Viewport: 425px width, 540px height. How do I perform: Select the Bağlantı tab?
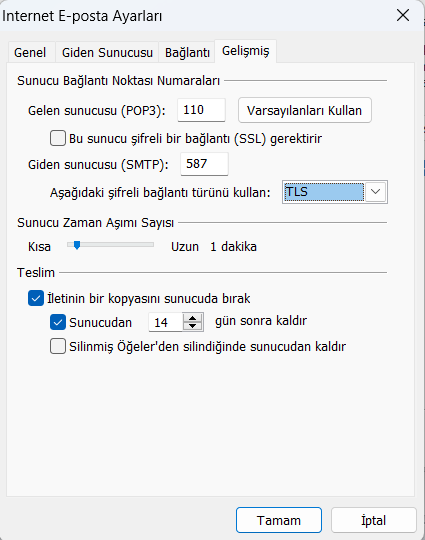coord(187,53)
